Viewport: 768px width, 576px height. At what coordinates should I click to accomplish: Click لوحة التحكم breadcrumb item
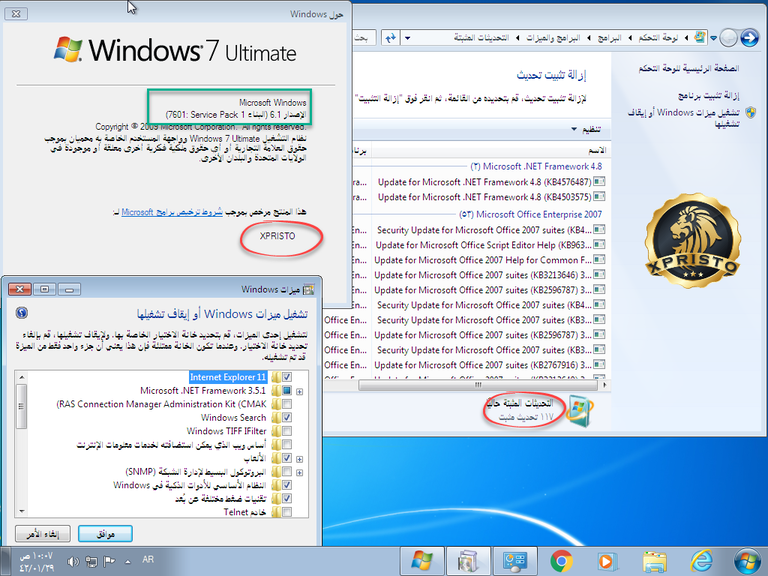click(658, 38)
